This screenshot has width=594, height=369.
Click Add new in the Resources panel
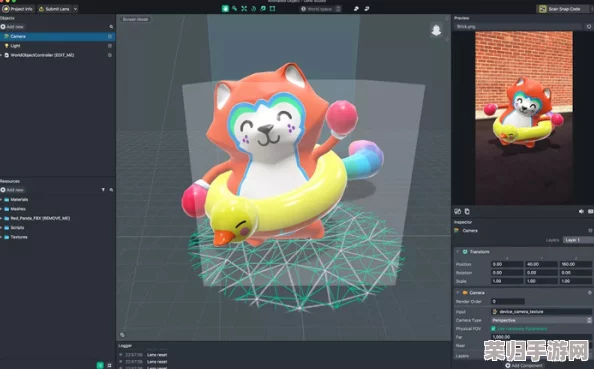[12, 190]
